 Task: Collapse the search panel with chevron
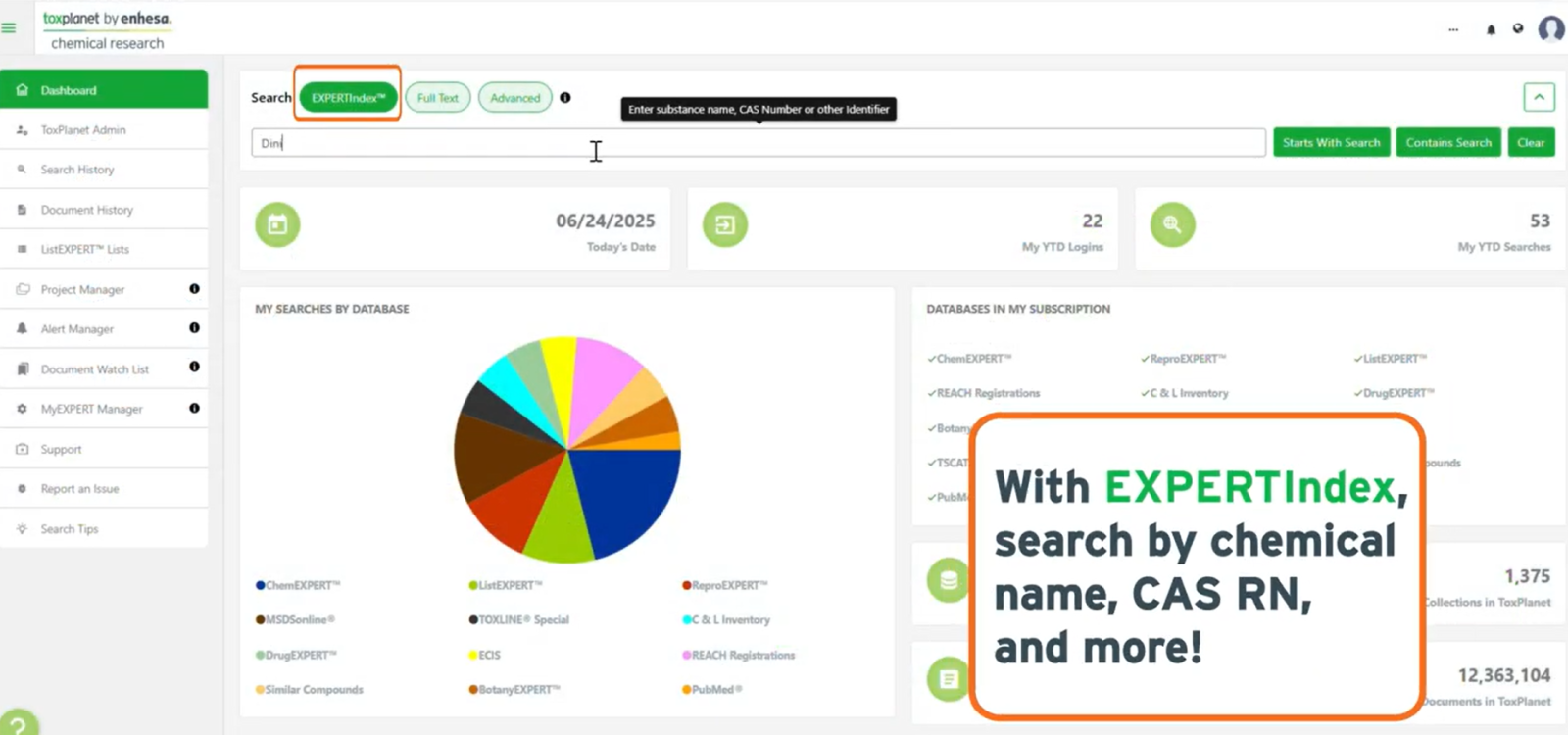[1539, 97]
